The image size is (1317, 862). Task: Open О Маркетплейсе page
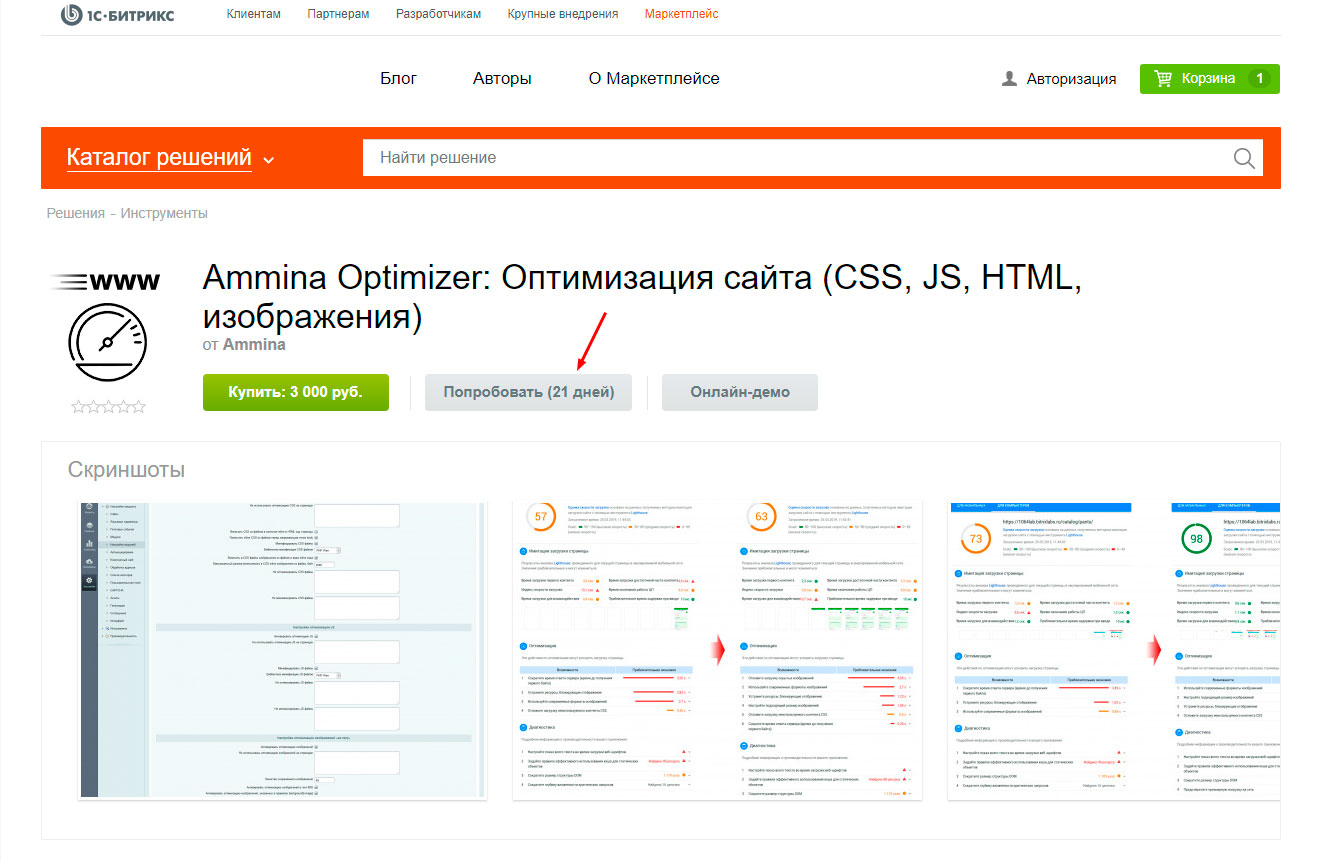654,78
